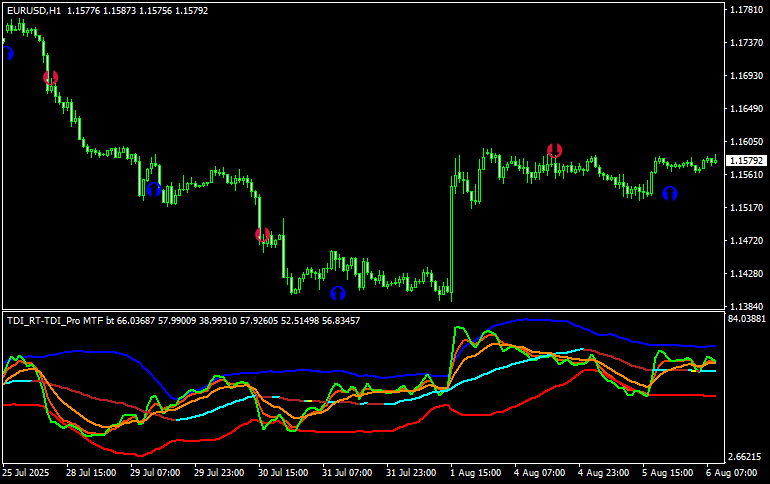
Task: Click the red sell arrow on 4 Aug
Action: click(554, 150)
